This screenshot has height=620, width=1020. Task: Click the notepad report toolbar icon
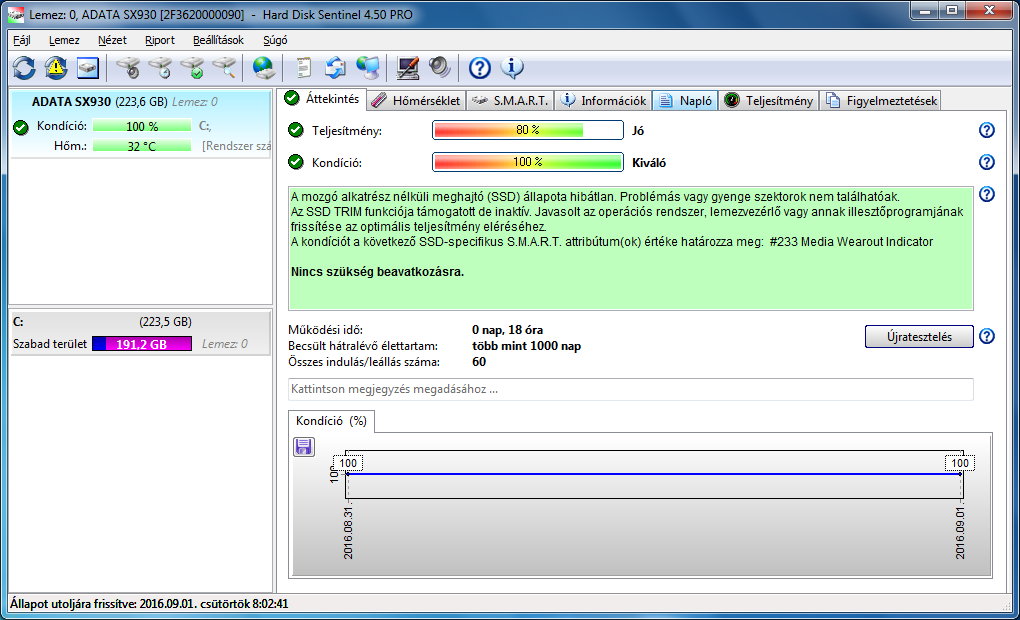pyautogui.click(x=303, y=68)
